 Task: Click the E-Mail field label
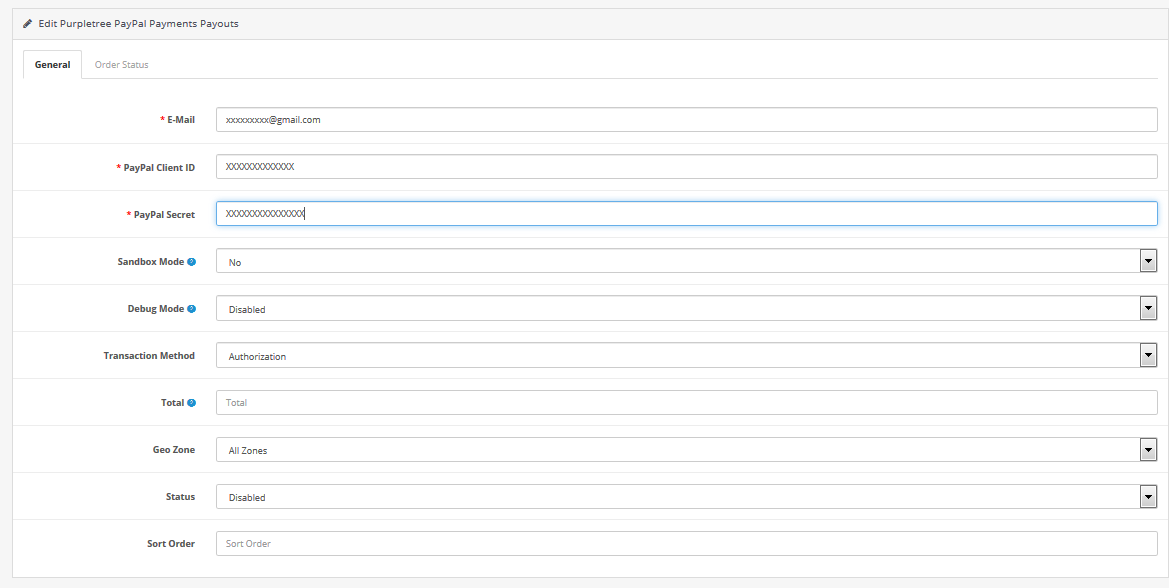tap(180, 120)
